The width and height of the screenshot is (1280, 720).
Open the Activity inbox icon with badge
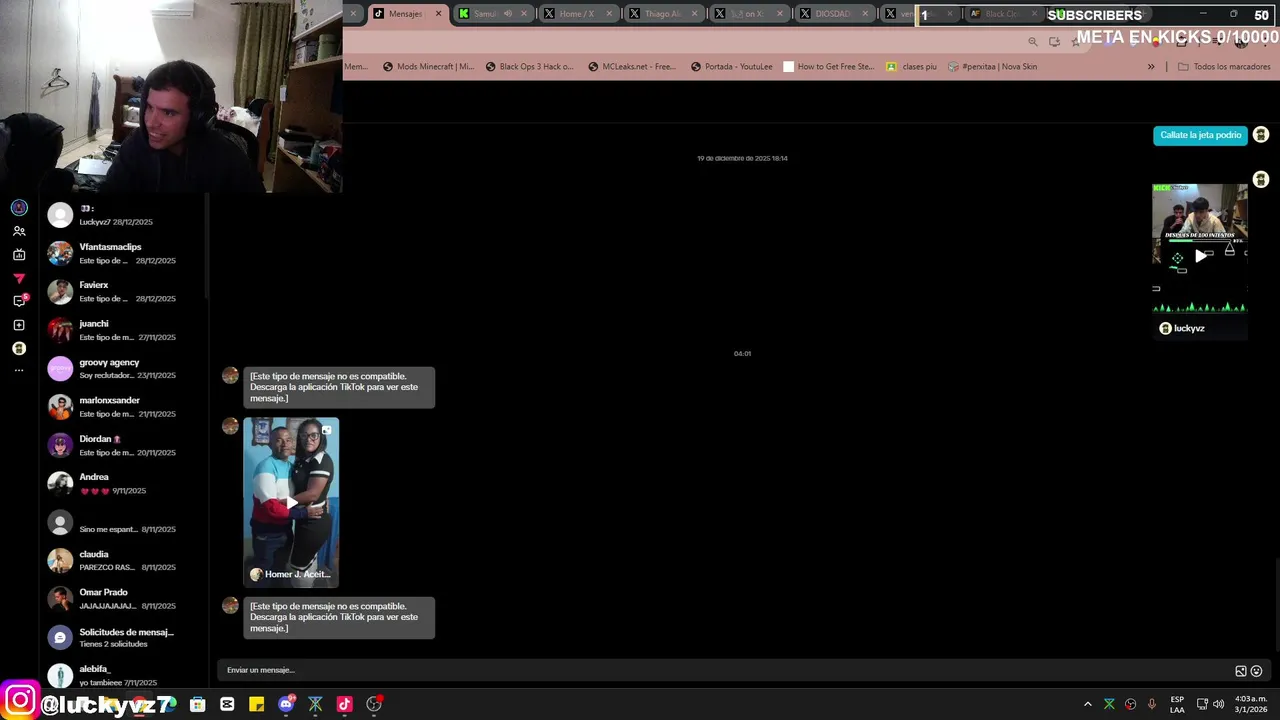pyautogui.click(x=19, y=301)
